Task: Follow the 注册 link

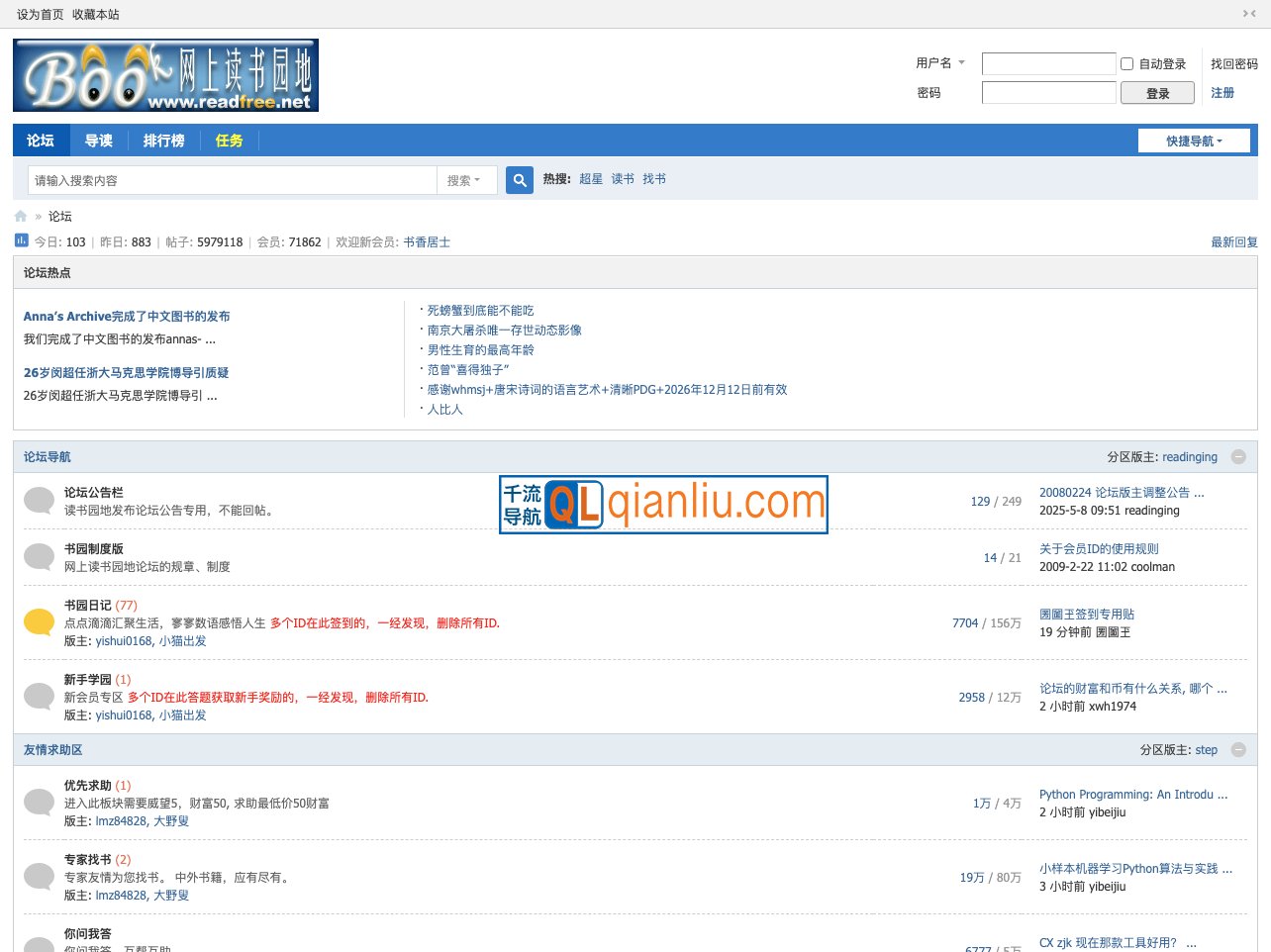Action: [x=1222, y=93]
